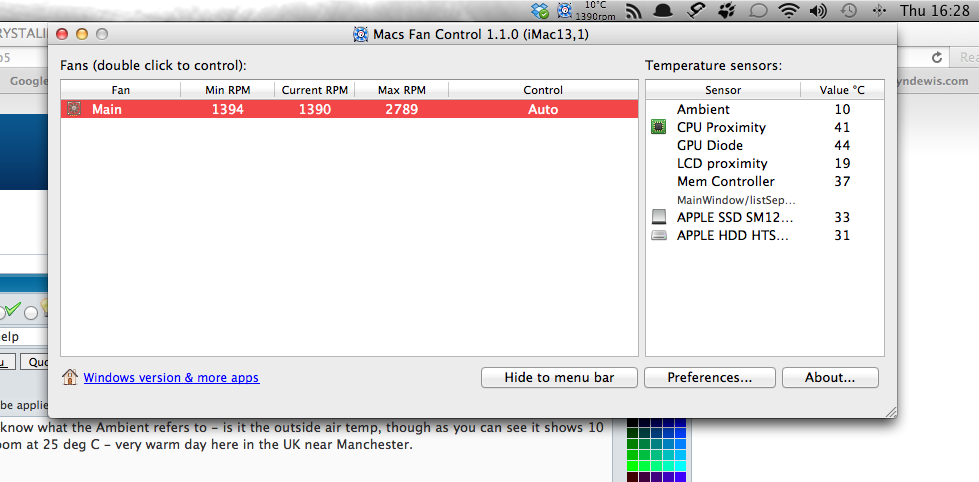Open the Wi-Fi status menu
The width and height of the screenshot is (979, 482).
790,11
